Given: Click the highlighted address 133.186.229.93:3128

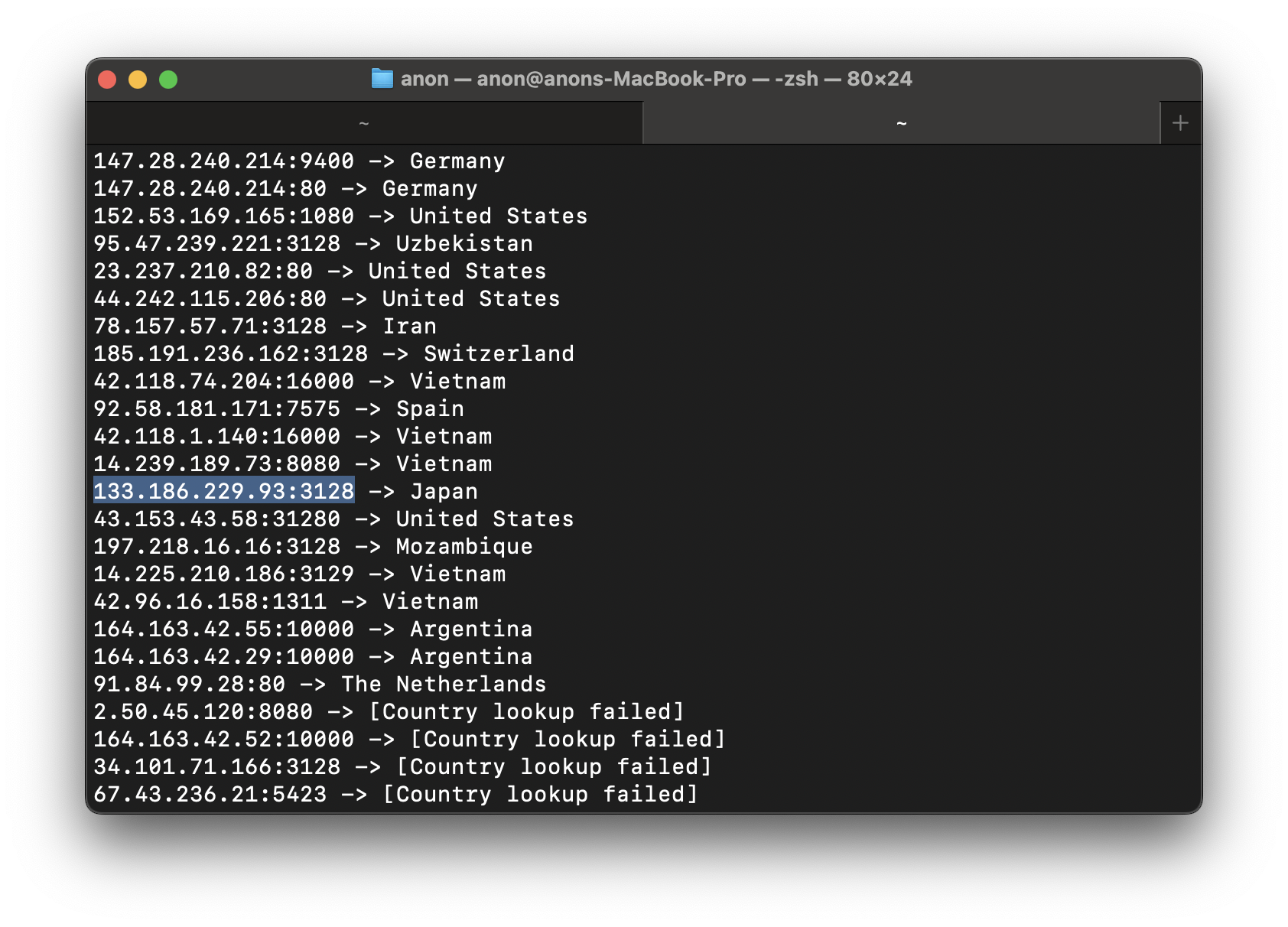Looking at the screenshot, I should pyautogui.click(x=224, y=491).
